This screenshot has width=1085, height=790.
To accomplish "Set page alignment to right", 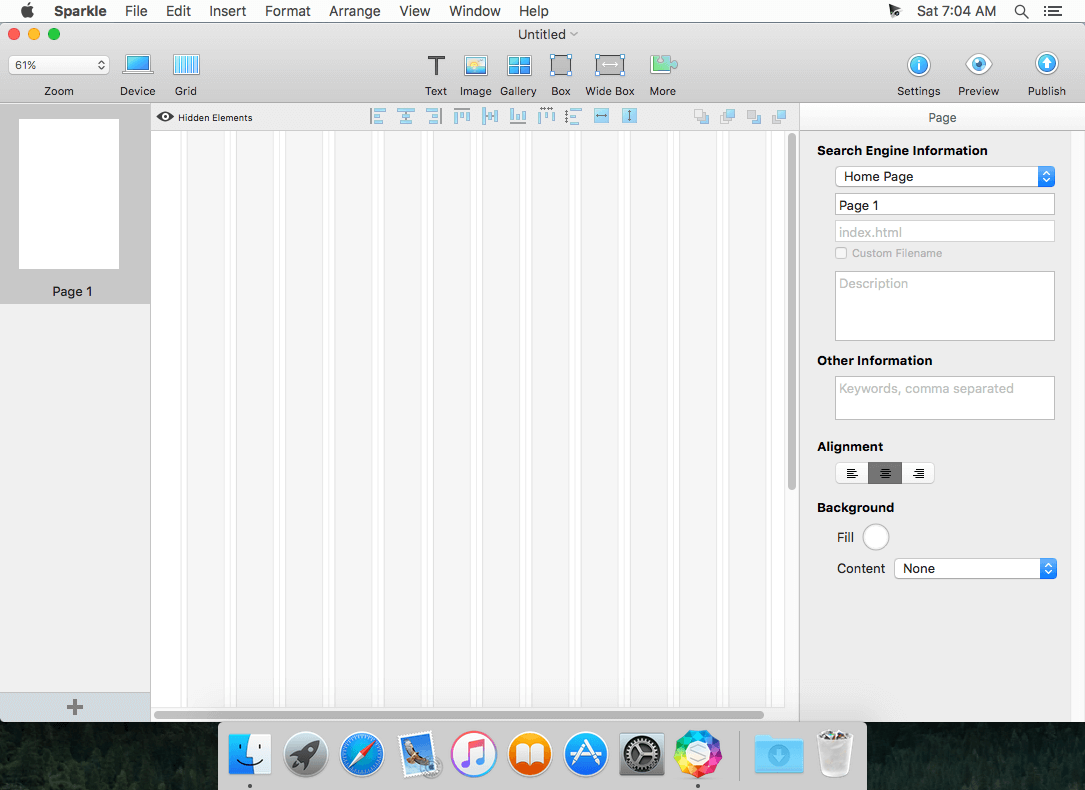I will [x=918, y=473].
